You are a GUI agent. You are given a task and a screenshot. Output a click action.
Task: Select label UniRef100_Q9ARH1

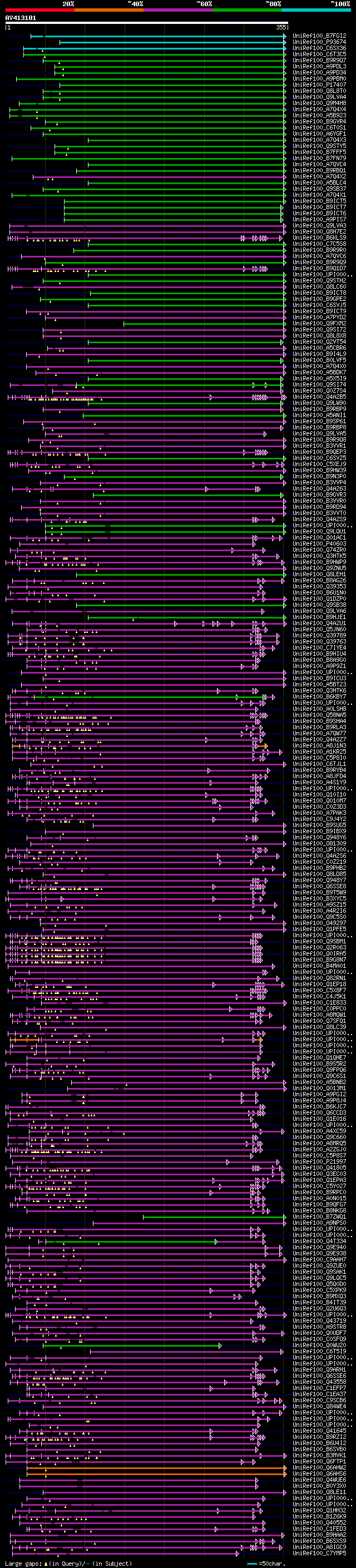(x=319, y=1369)
